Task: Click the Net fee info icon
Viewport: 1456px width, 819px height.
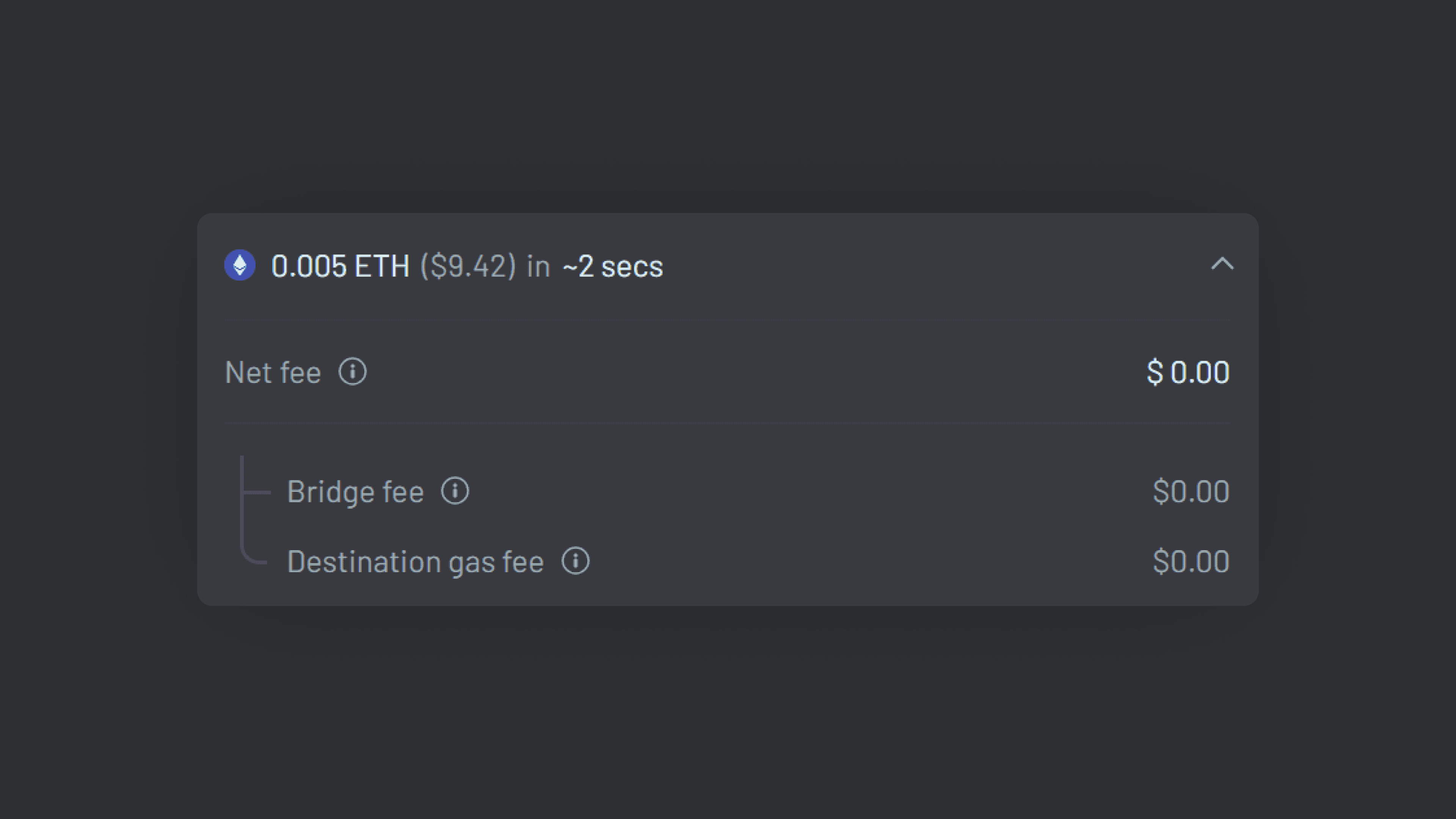Action: pyautogui.click(x=353, y=372)
